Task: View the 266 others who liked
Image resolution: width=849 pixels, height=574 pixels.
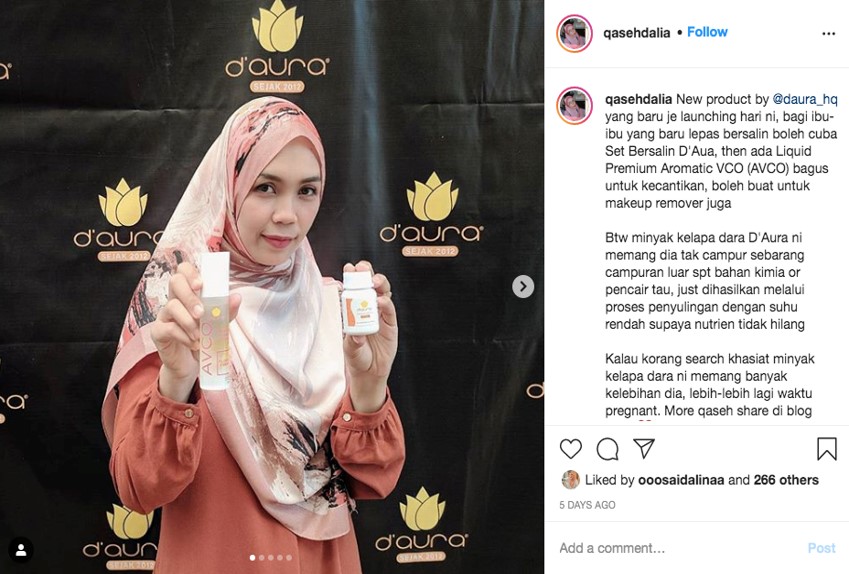Action: pos(786,480)
